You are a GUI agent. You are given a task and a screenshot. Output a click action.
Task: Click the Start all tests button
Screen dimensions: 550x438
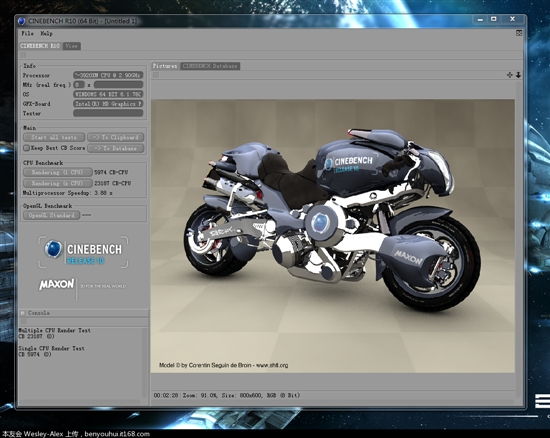coord(54,137)
